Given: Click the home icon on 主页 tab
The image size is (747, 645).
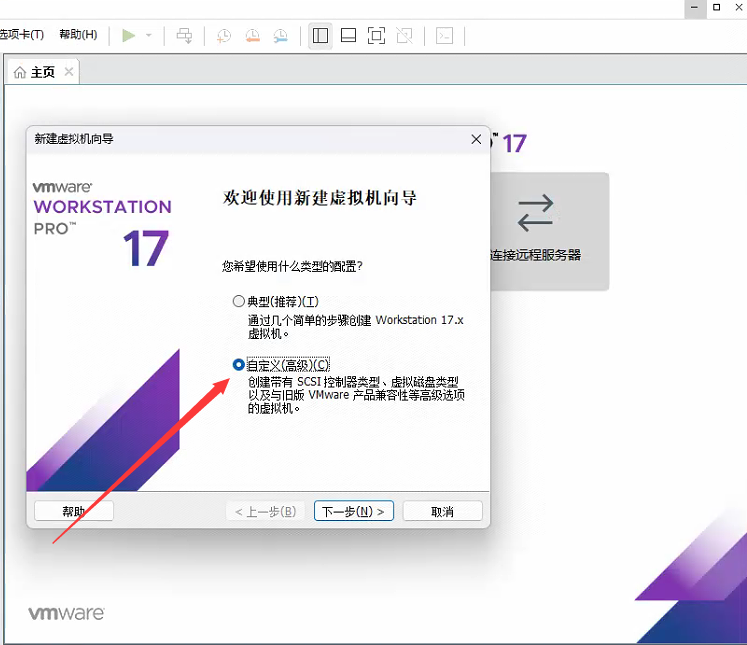Looking at the screenshot, I should 20,72.
